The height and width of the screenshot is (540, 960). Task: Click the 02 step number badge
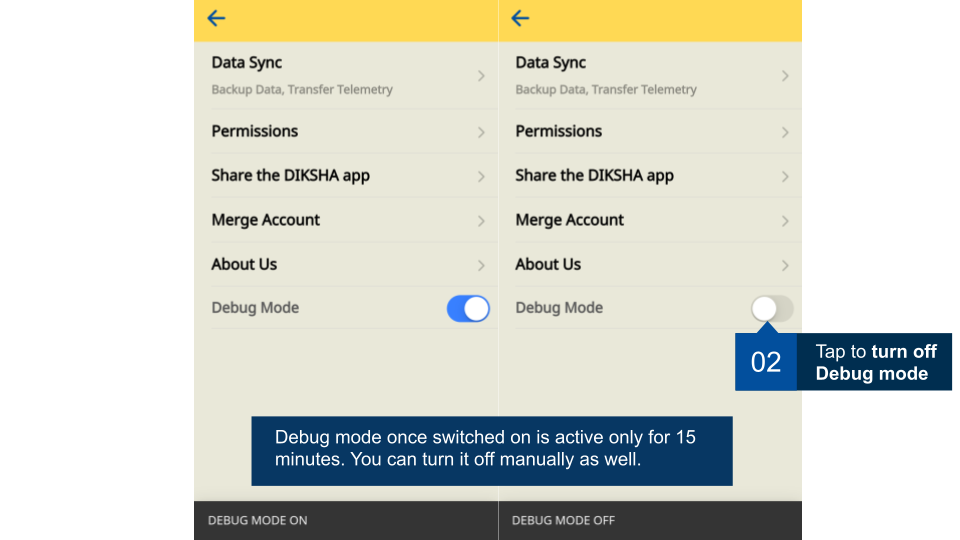766,362
